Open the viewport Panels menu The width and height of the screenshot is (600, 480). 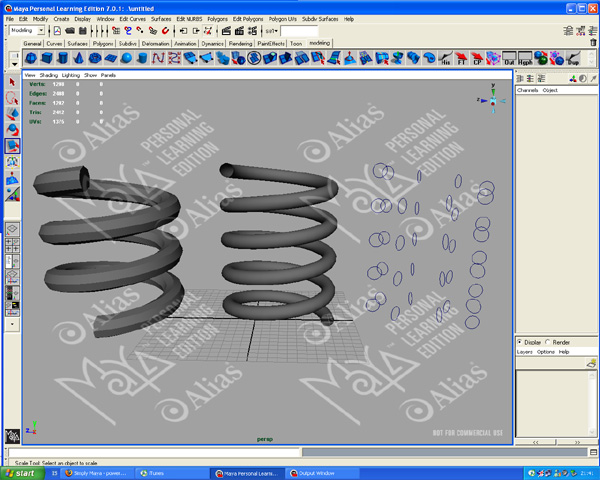coord(108,75)
